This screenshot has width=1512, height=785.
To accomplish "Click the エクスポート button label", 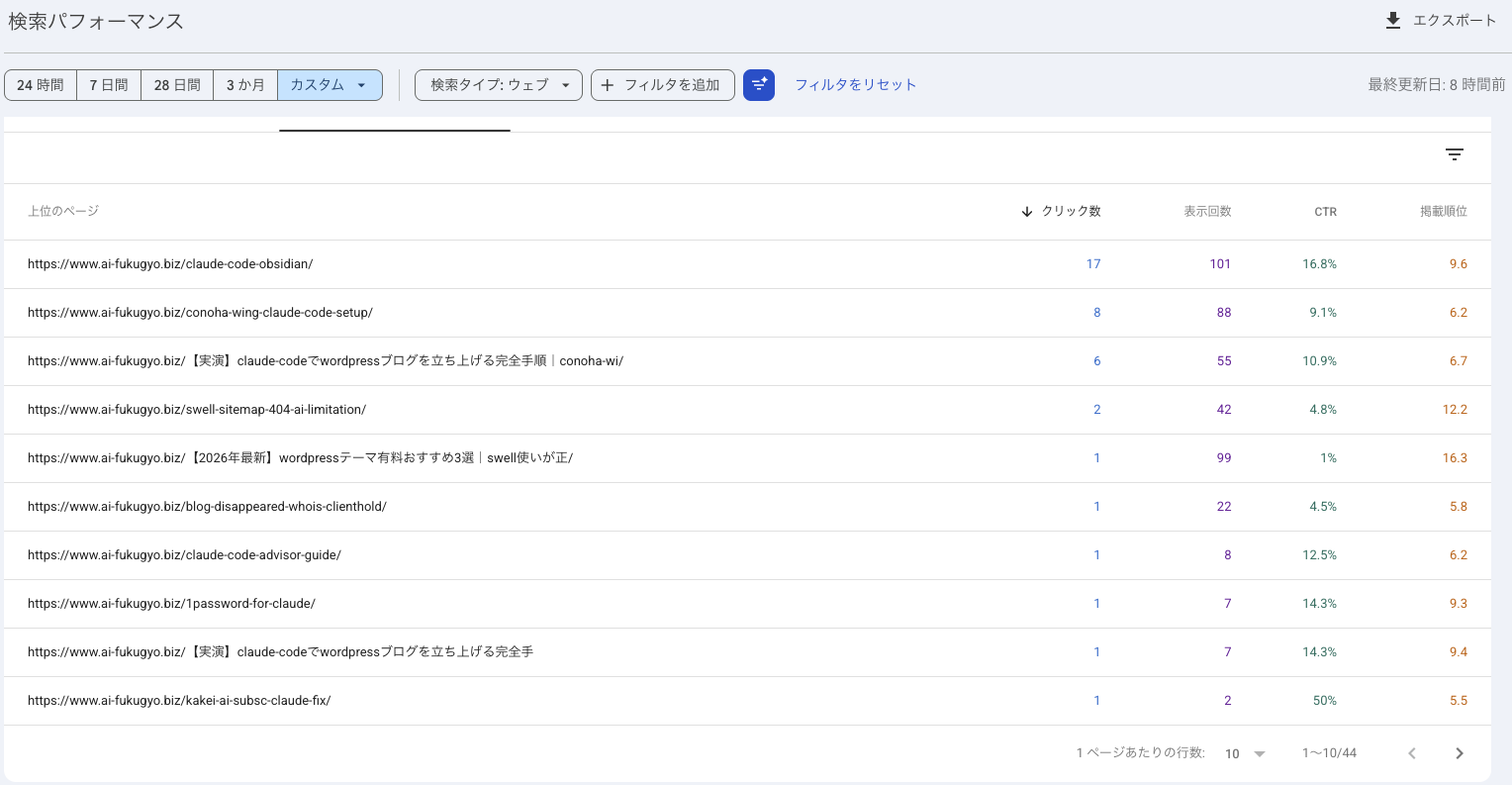I will point(1455,21).
